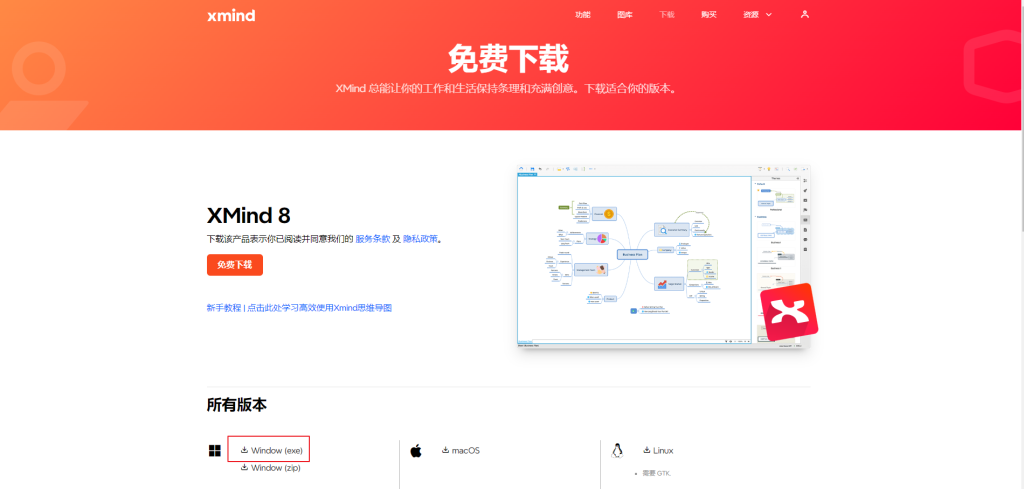Download the Linux version
The width and height of the screenshot is (1024, 489).
point(658,450)
